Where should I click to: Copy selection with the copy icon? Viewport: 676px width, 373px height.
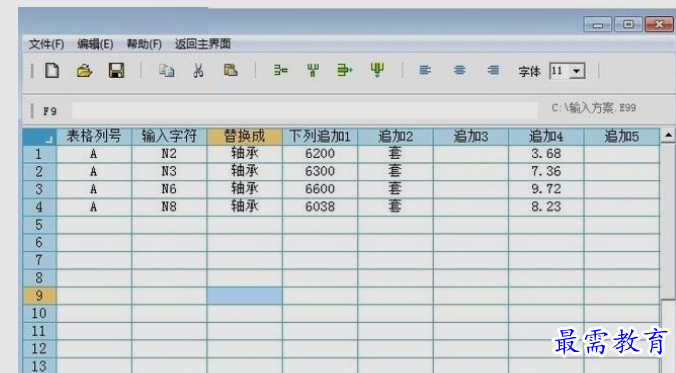166,70
